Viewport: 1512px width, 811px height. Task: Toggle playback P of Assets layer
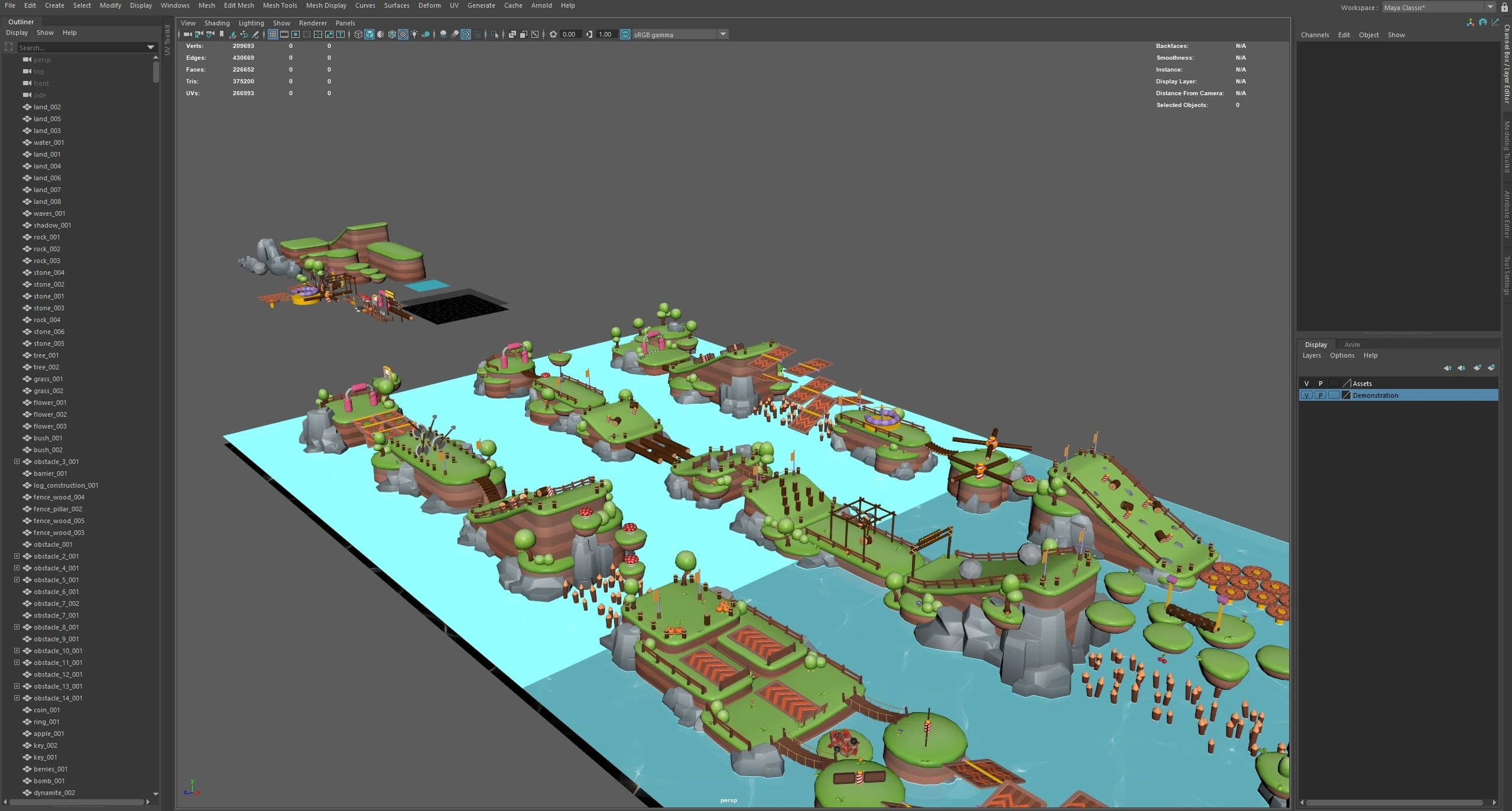(1320, 384)
